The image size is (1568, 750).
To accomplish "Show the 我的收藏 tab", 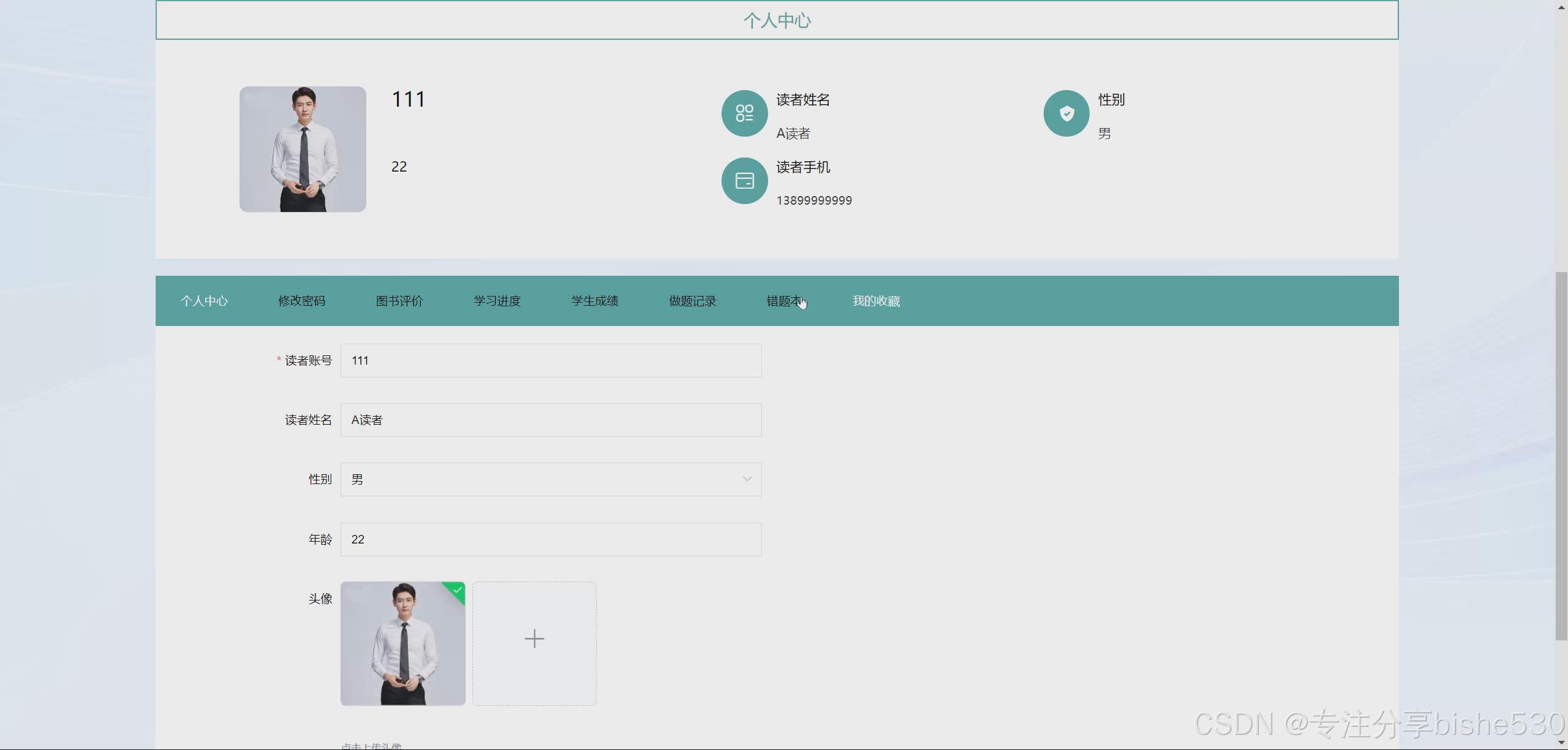I will (876, 301).
